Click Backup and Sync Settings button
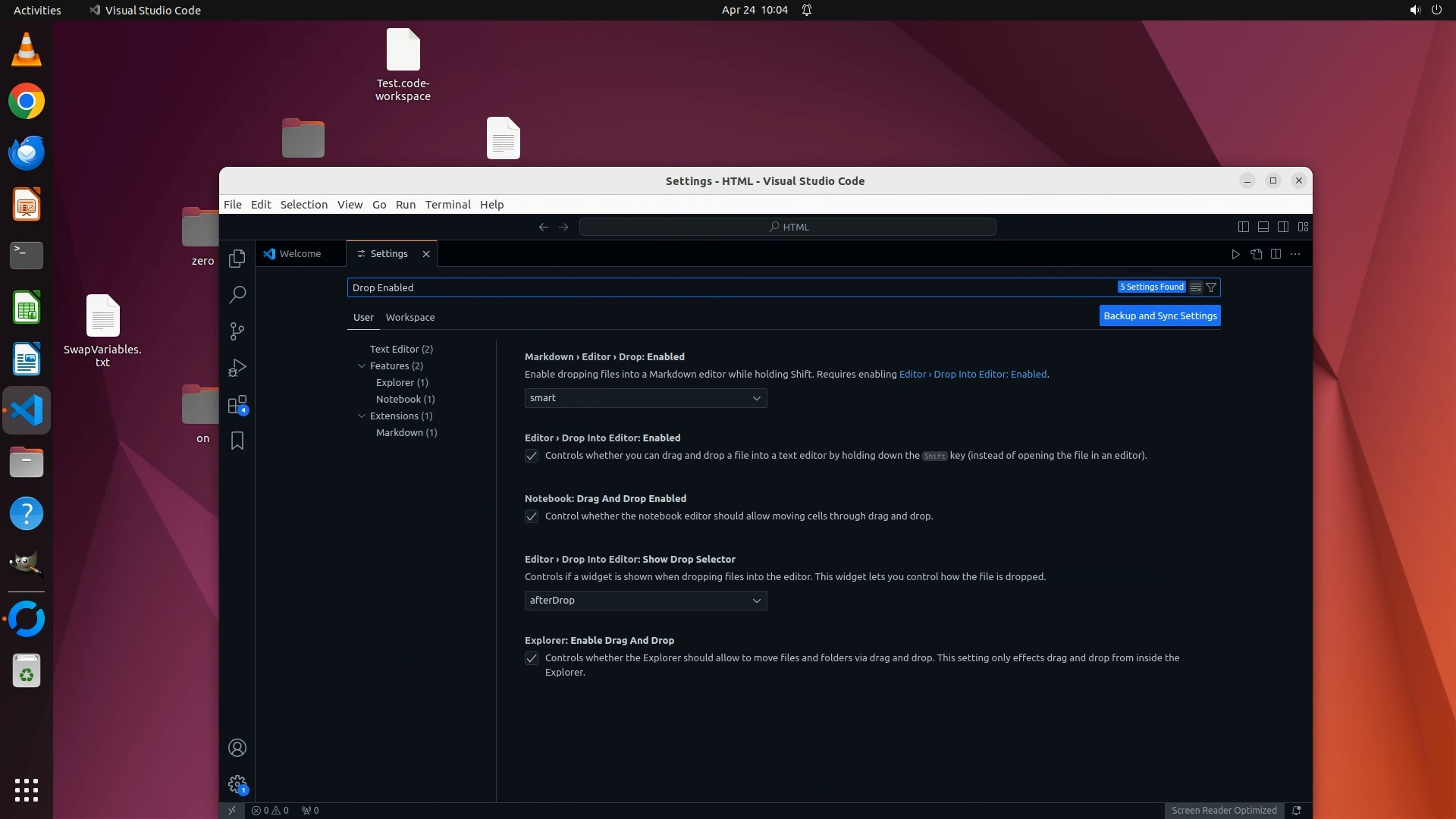The height and width of the screenshot is (819, 1456). tap(1159, 315)
